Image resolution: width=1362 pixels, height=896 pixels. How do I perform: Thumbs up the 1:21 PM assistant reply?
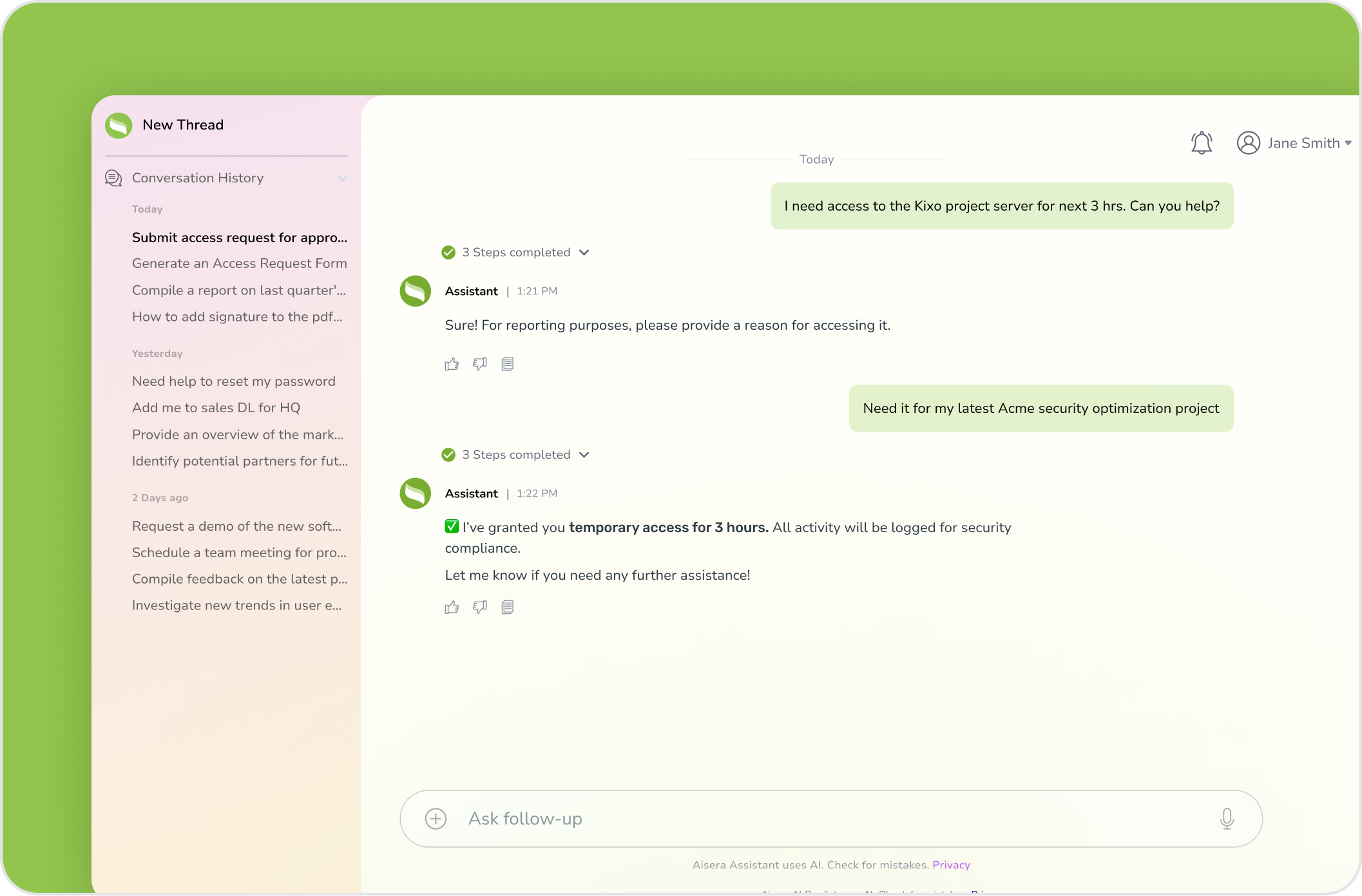[x=452, y=365]
